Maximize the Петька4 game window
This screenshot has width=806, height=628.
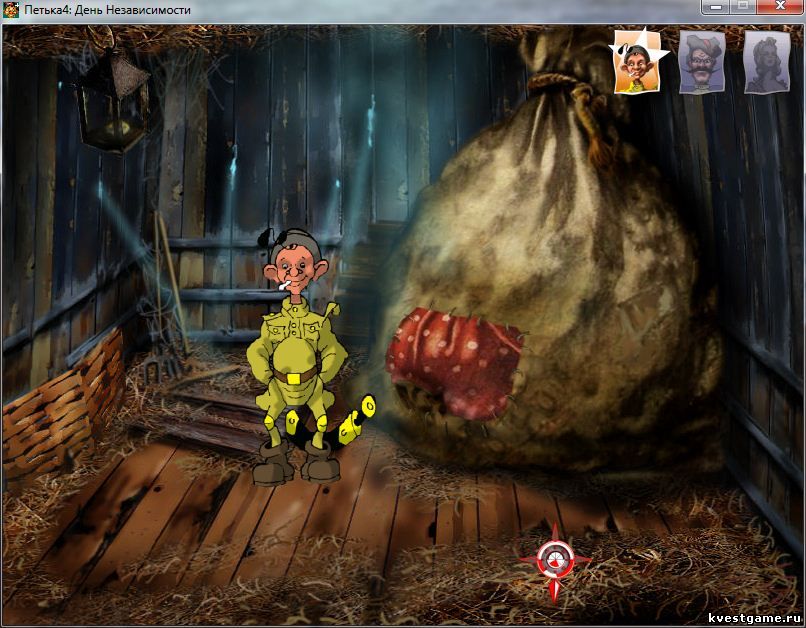(x=743, y=7)
